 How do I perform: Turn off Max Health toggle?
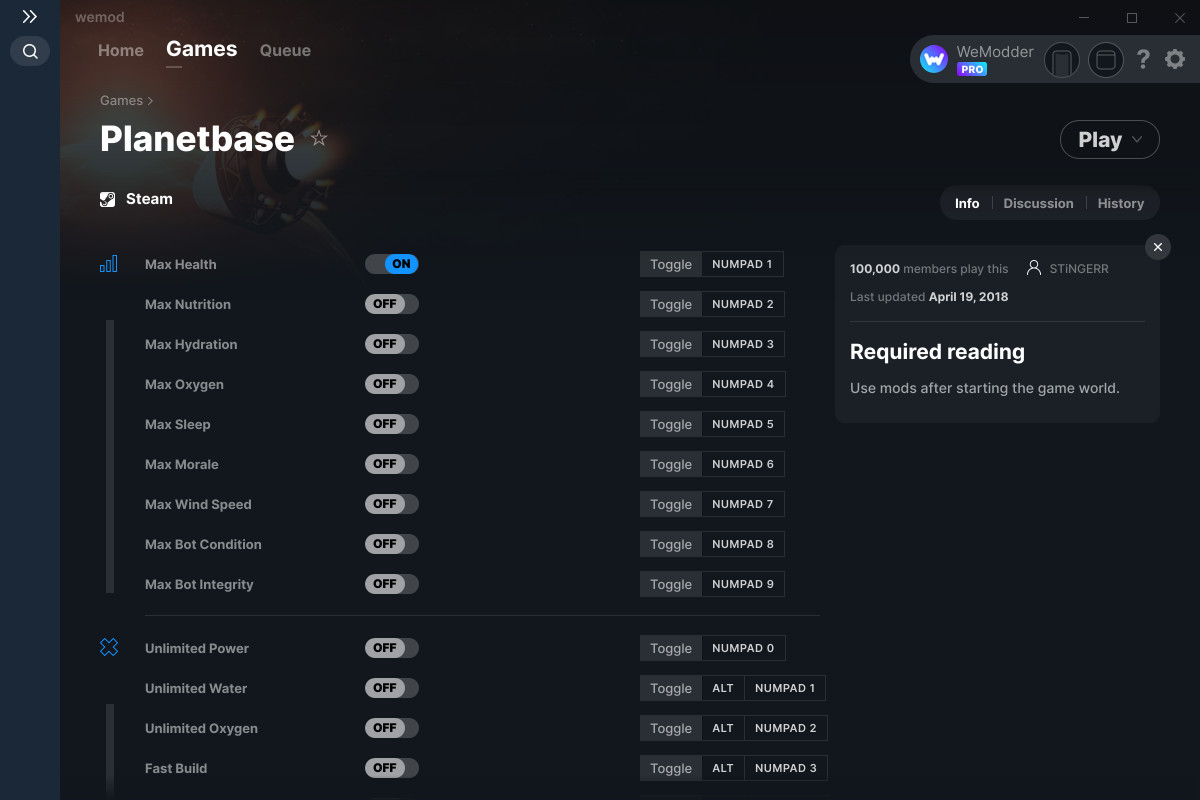pyautogui.click(x=392, y=264)
